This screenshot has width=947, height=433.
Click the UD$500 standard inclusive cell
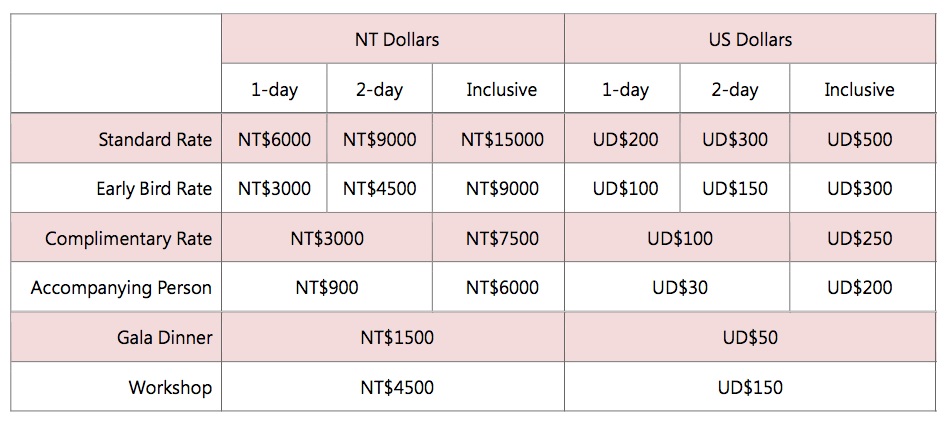pyautogui.click(x=863, y=138)
